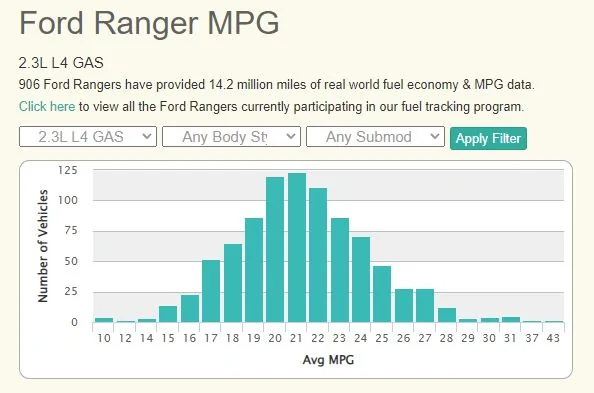The height and width of the screenshot is (393, 594).
Task: Click the '50' y-axis value
Action: [x=71, y=261]
